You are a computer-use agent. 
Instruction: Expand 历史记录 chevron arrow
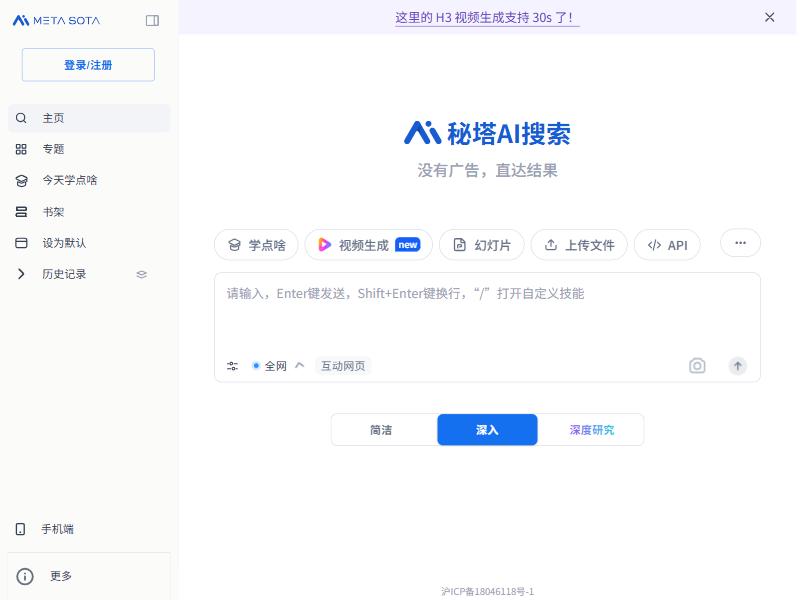click(21, 274)
